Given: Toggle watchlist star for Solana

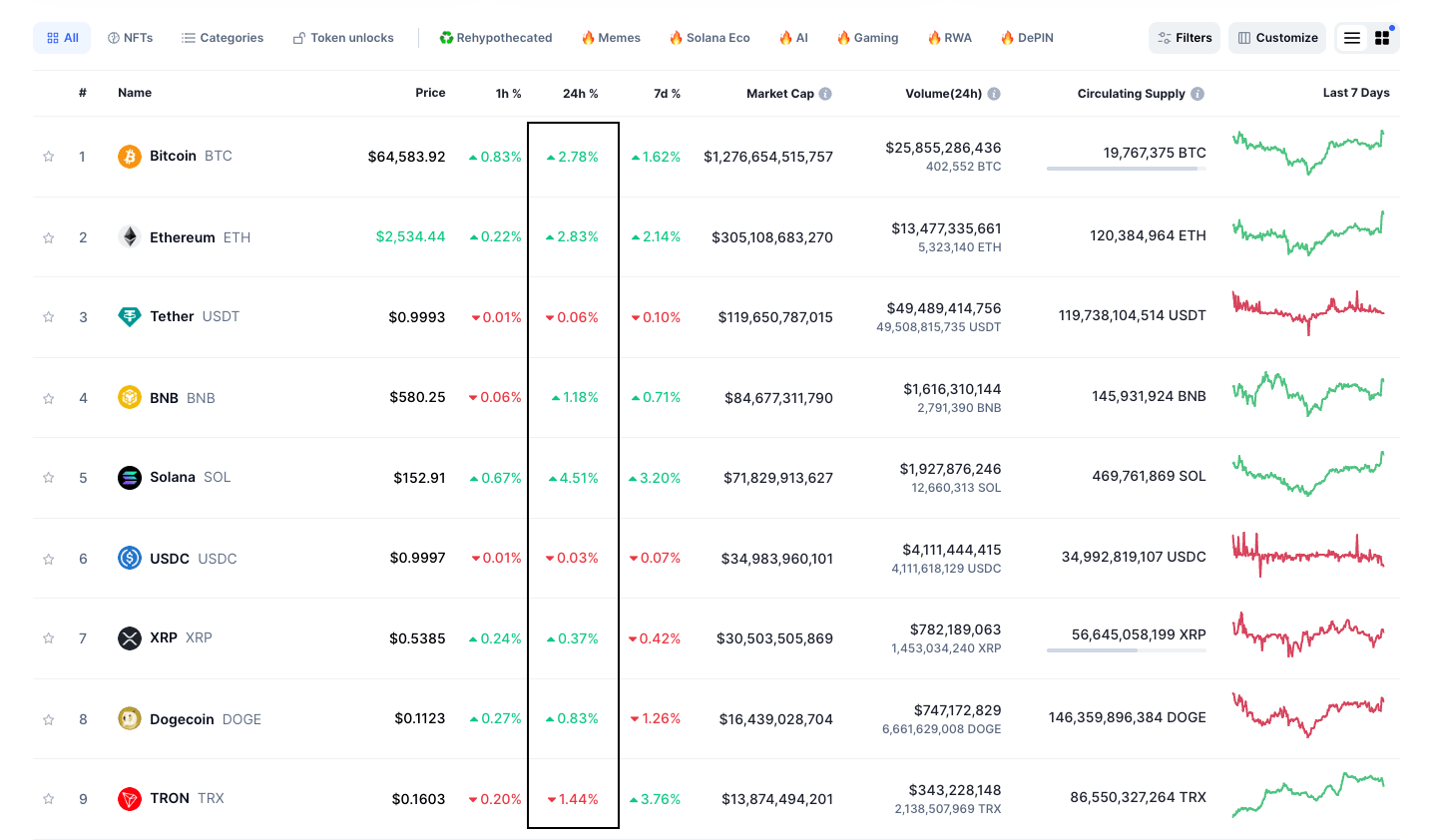Looking at the screenshot, I should [48, 478].
